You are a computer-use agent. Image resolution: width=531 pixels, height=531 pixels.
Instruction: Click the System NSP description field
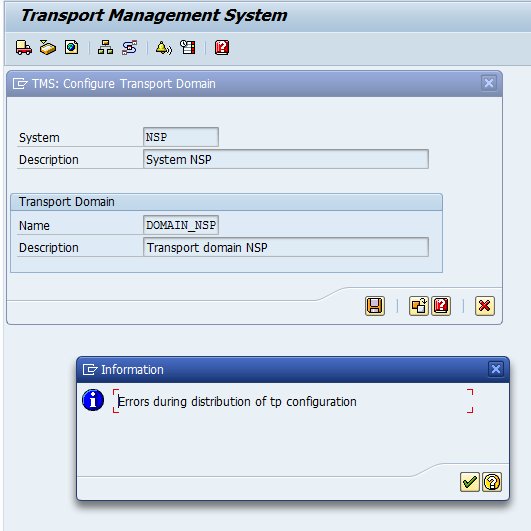coord(286,159)
